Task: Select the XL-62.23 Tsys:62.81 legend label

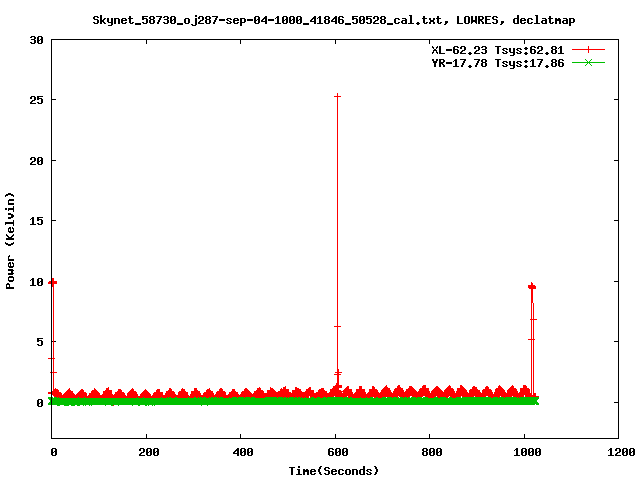Action: [x=498, y=50]
